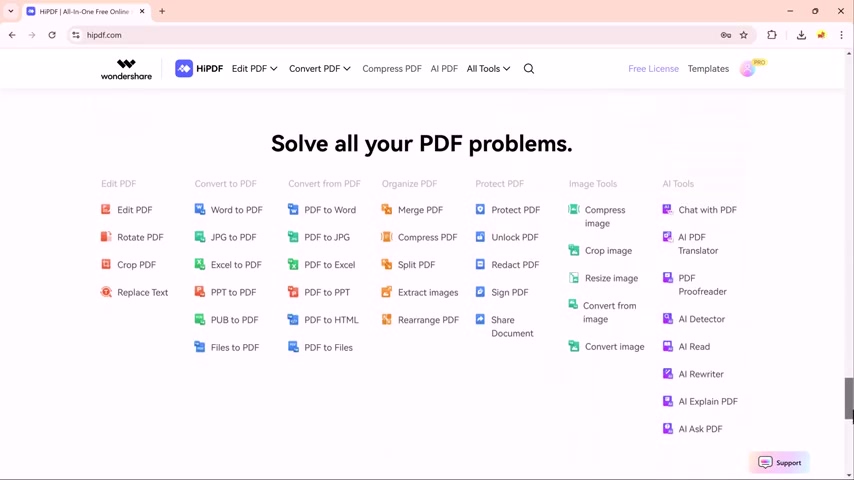Click the Edit PDF tool icon
The image size is (854, 480).
coord(106,209)
